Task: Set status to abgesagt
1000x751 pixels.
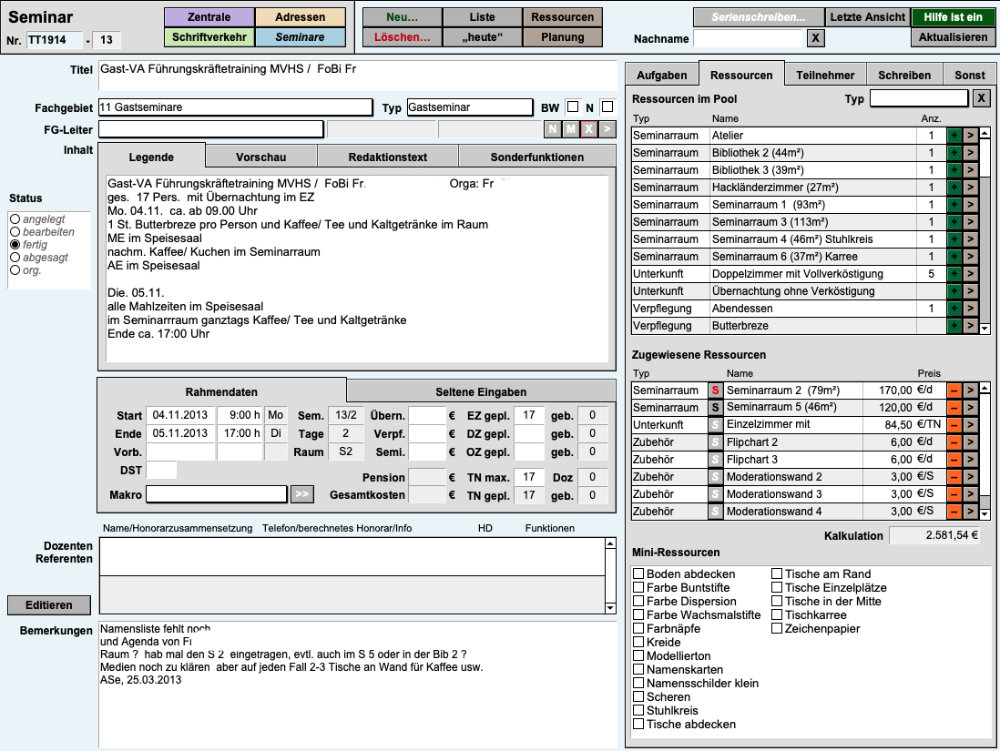Action: pos(14,257)
